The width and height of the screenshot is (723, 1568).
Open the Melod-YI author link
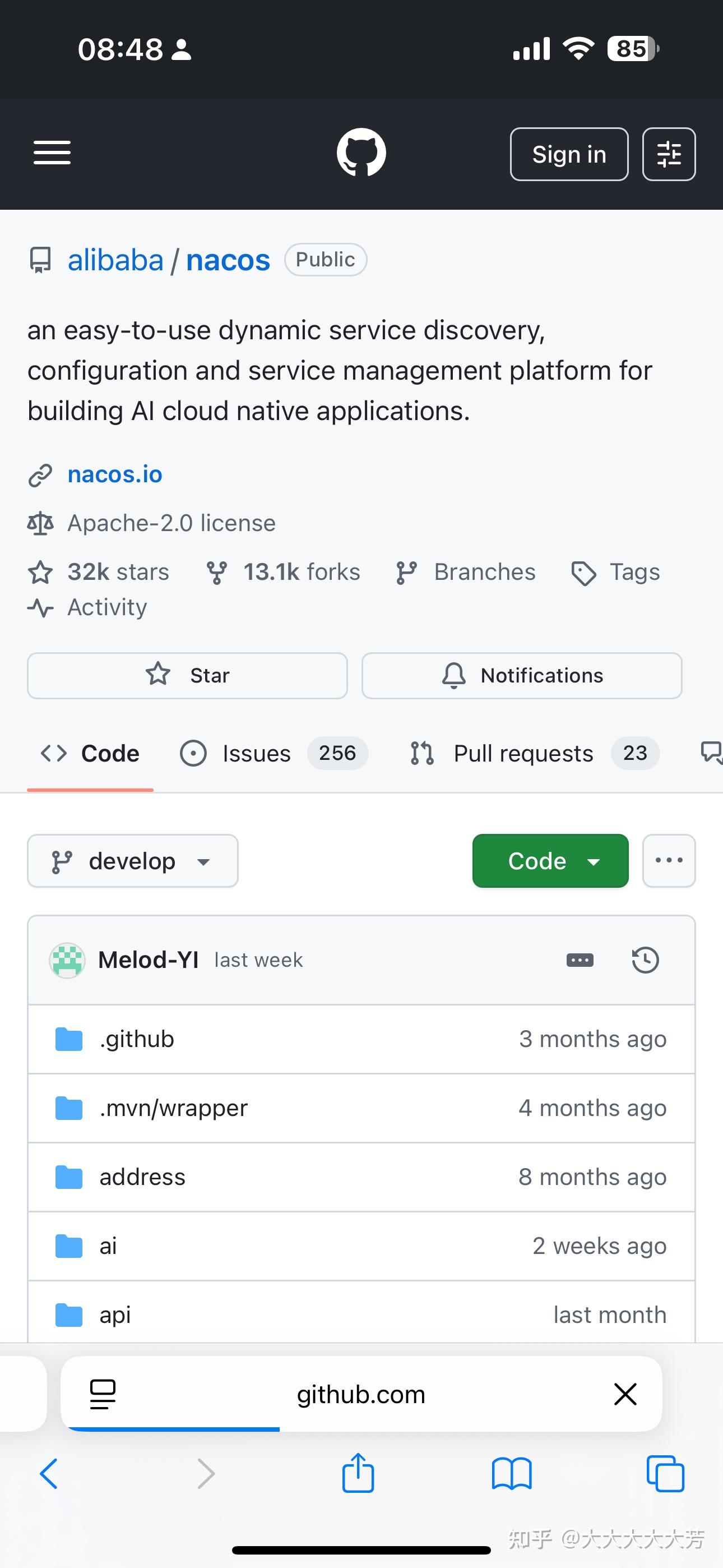point(149,961)
